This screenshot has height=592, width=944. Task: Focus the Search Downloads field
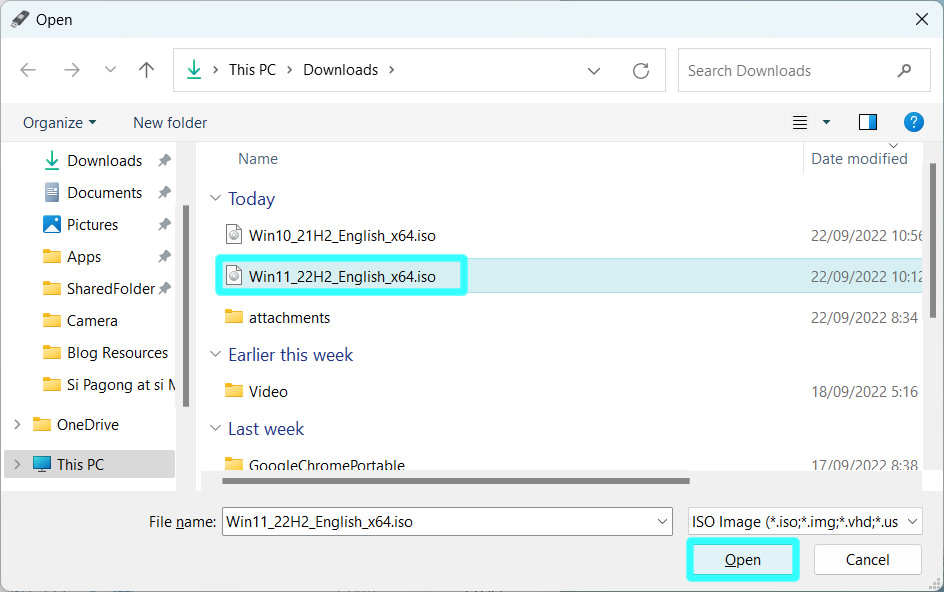[804, 70]
